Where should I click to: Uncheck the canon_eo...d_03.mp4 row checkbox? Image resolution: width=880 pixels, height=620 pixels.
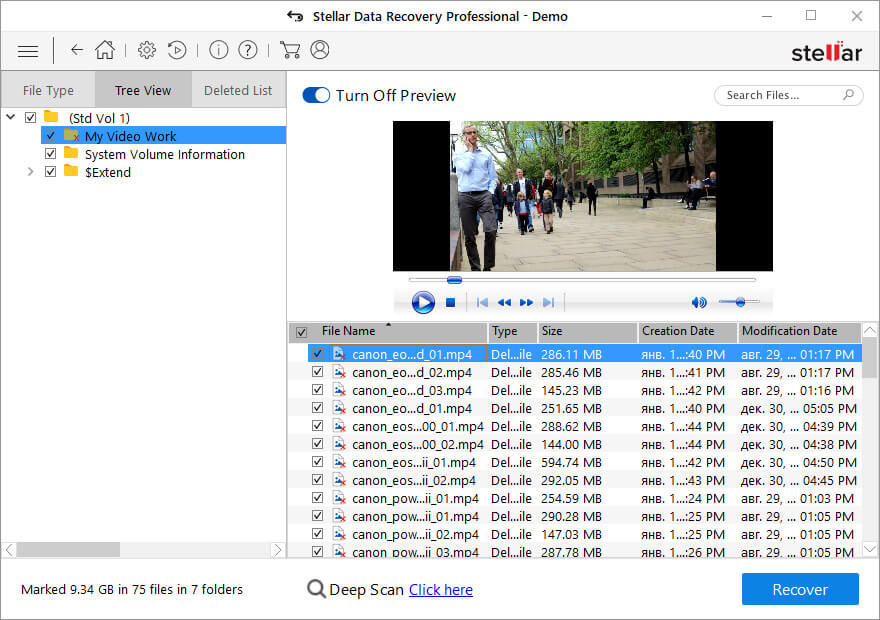pyautogui.click(x=318, y=389)
